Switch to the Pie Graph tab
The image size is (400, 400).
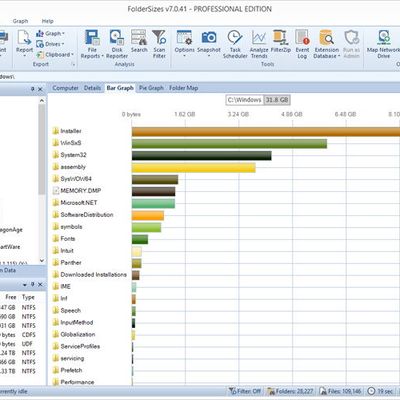(151, 88)
